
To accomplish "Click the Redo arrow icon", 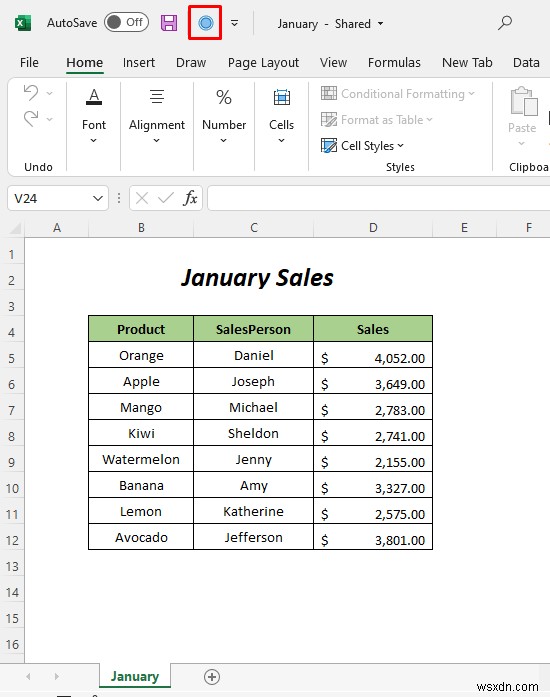I will coord(31,119).
